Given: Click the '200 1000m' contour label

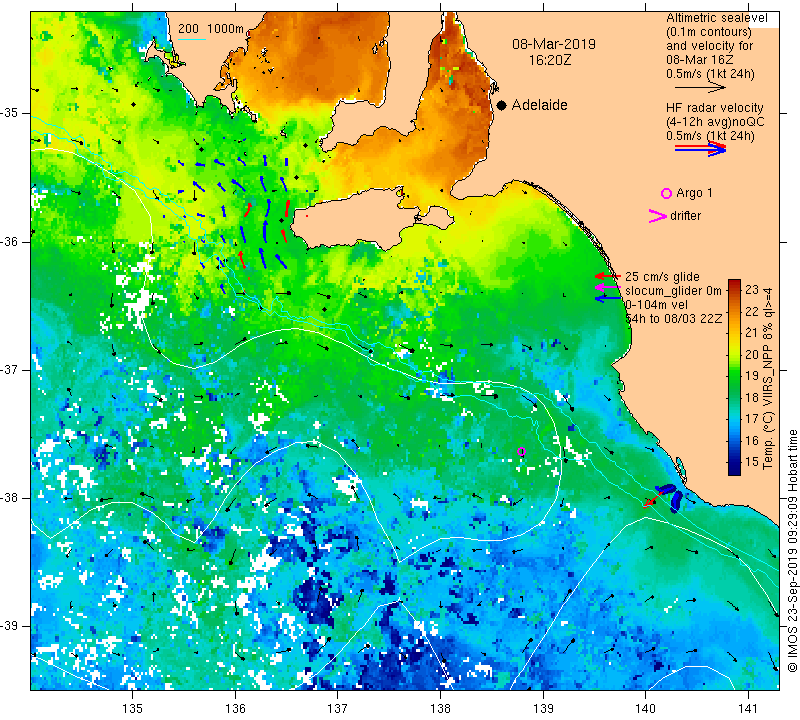Looking at the screenshot, I should [211, 29].
